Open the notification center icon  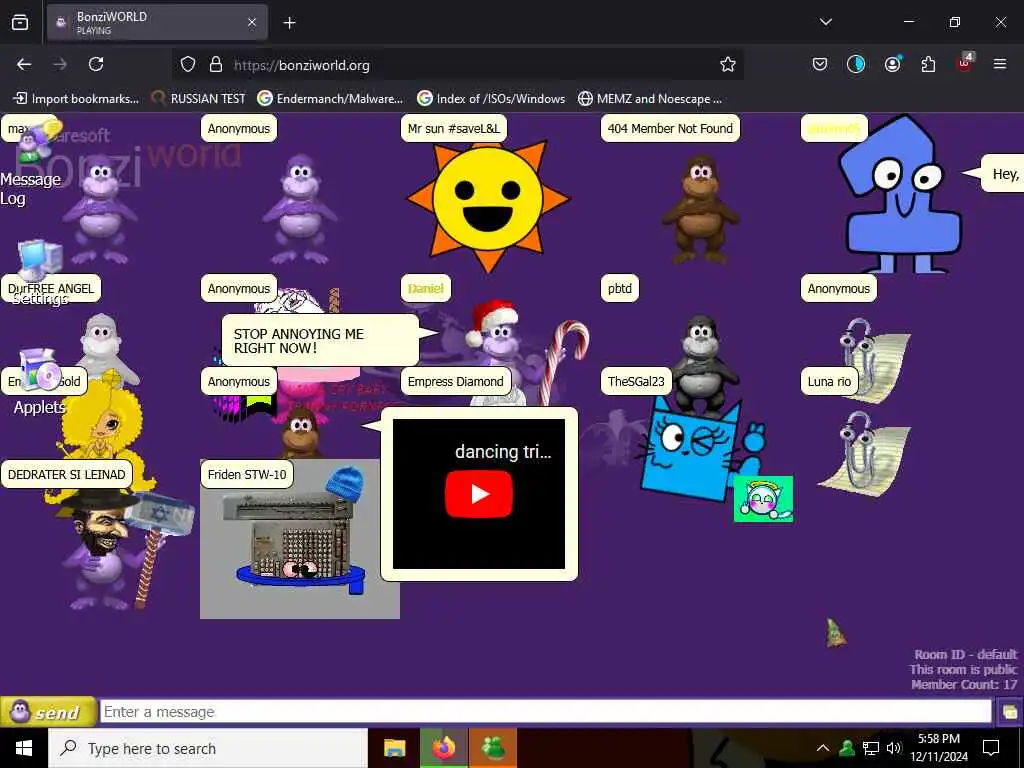click(991, 748)
